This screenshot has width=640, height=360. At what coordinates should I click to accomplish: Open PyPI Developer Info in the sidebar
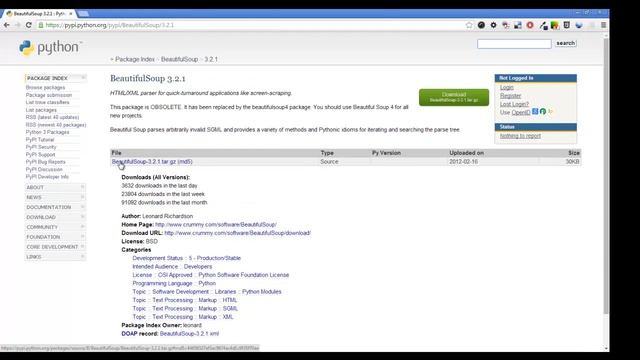(47, 177)
